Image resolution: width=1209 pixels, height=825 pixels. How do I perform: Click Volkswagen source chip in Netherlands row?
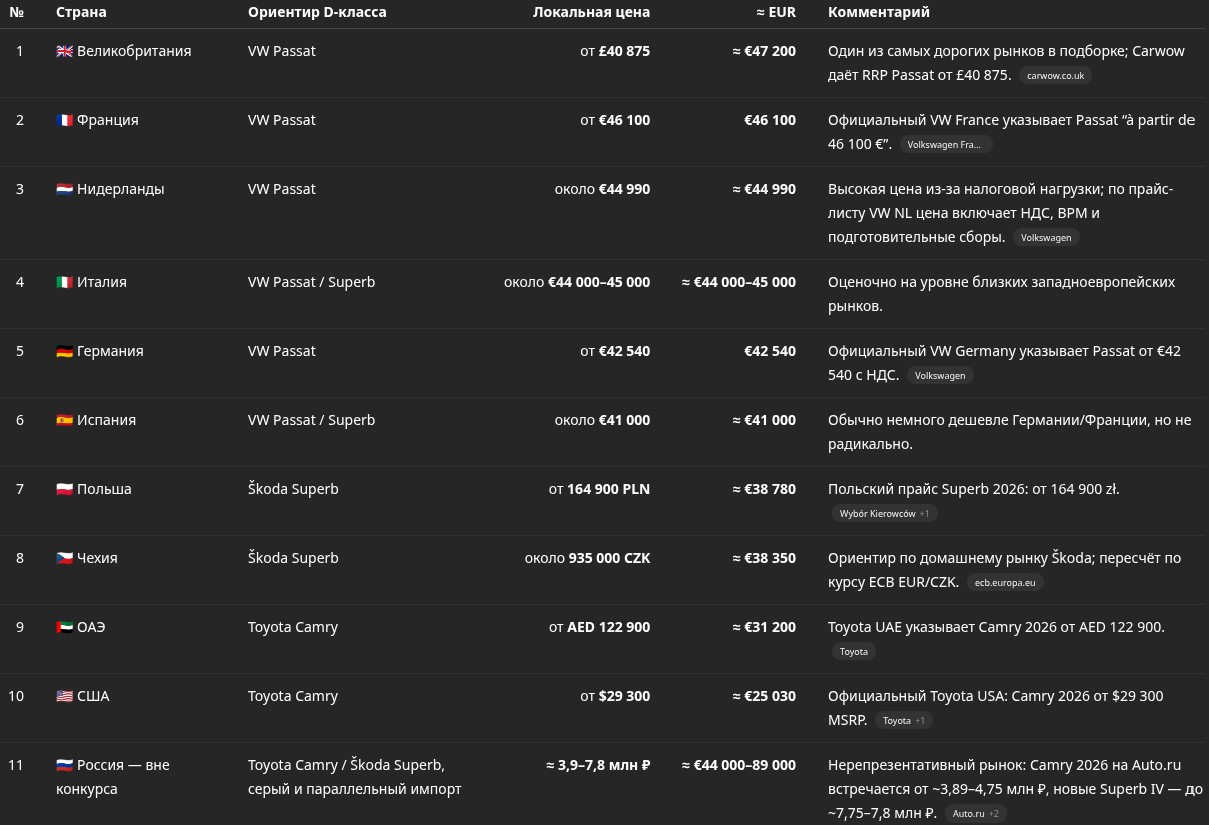[1046, 238]
